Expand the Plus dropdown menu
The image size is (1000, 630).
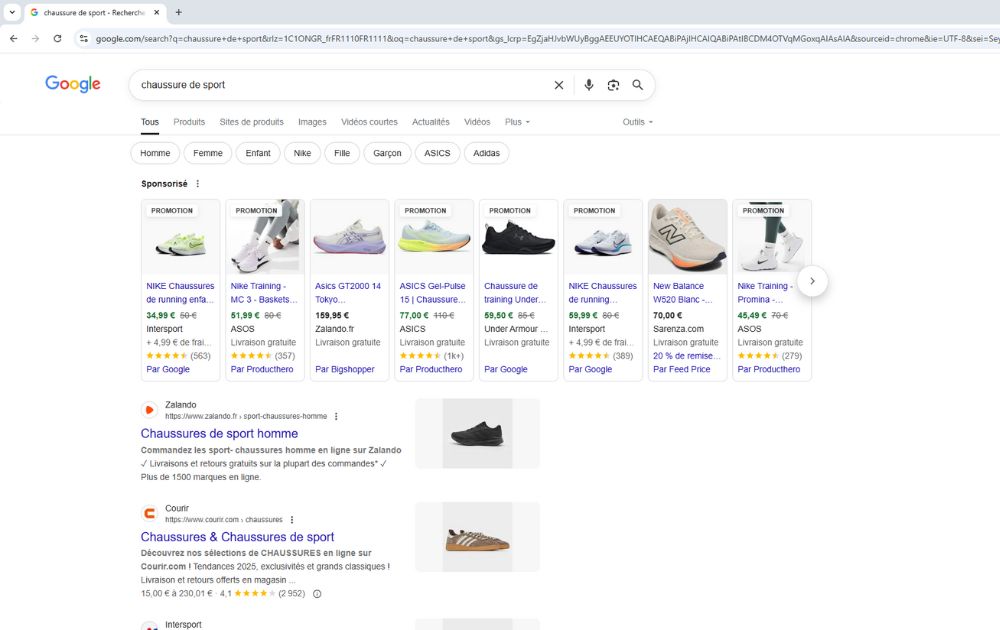point(517,122)
